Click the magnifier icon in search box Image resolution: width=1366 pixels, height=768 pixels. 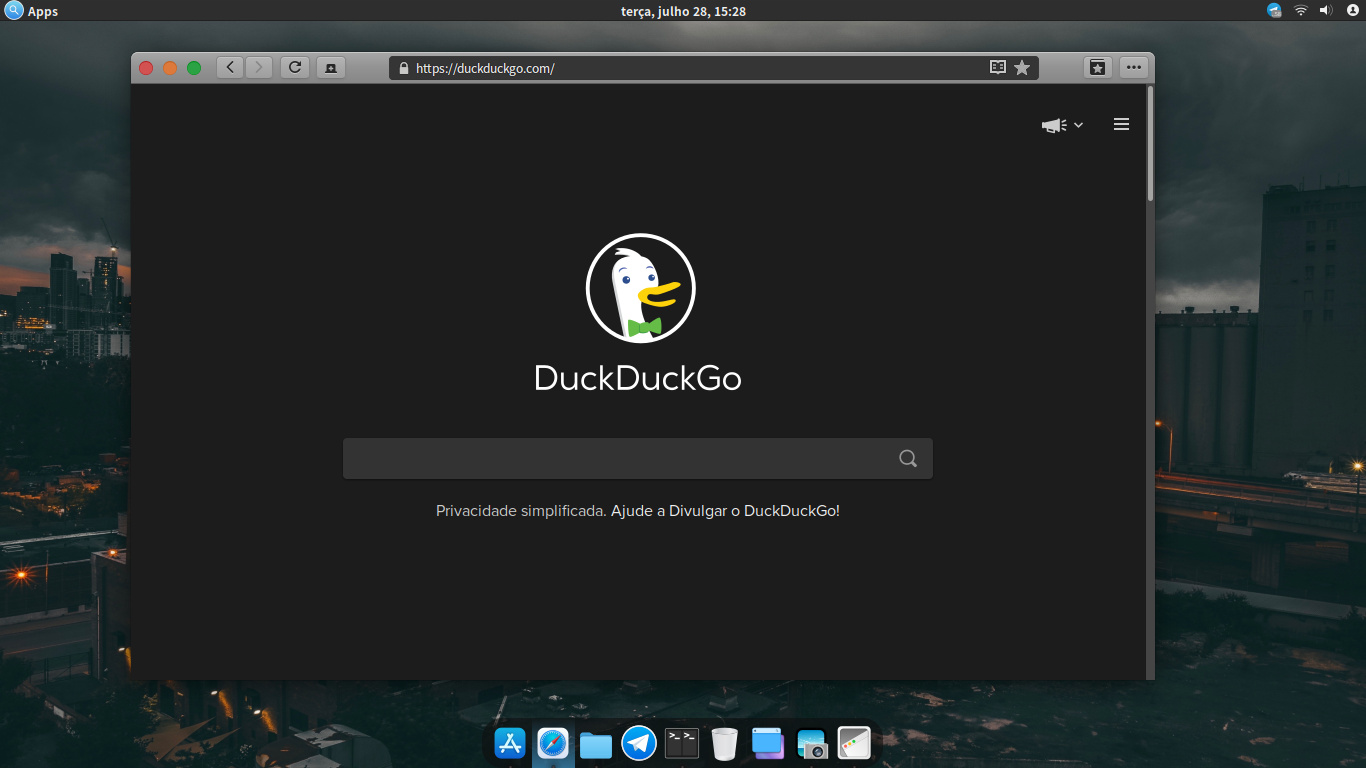(908, 458)
